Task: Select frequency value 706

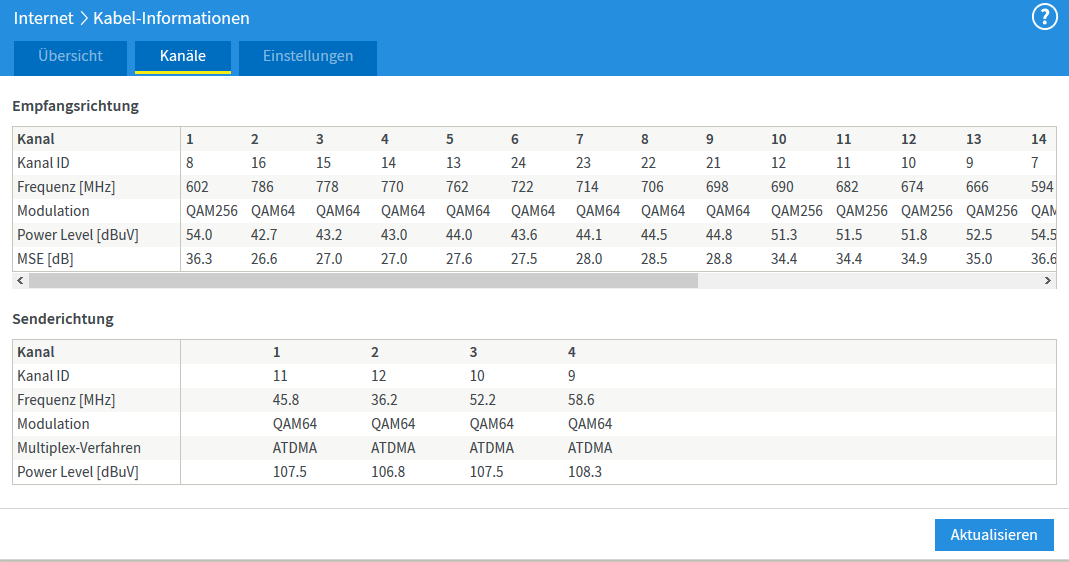Action: coord(652,187)
